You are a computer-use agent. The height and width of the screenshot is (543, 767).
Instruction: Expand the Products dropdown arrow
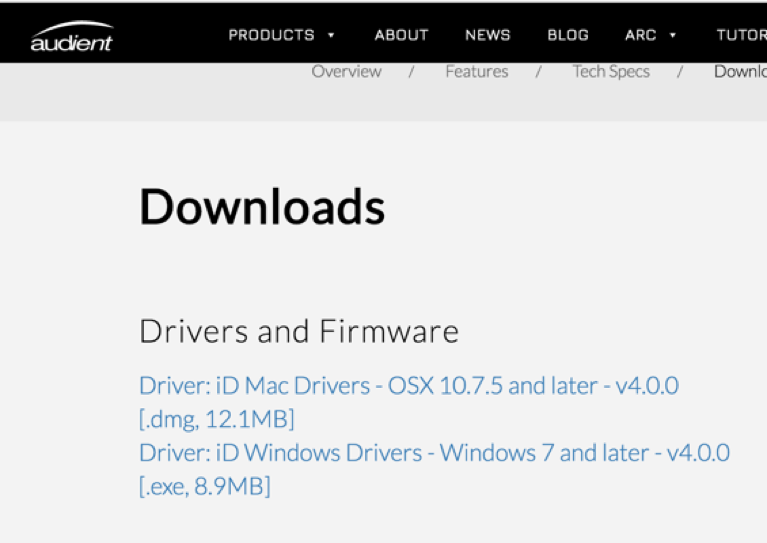click(x=331, y=35)
